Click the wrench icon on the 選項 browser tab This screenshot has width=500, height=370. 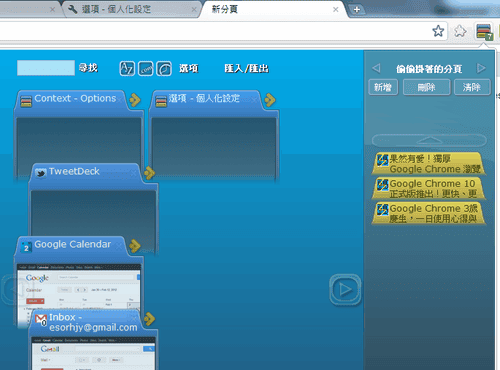(72, 9)
